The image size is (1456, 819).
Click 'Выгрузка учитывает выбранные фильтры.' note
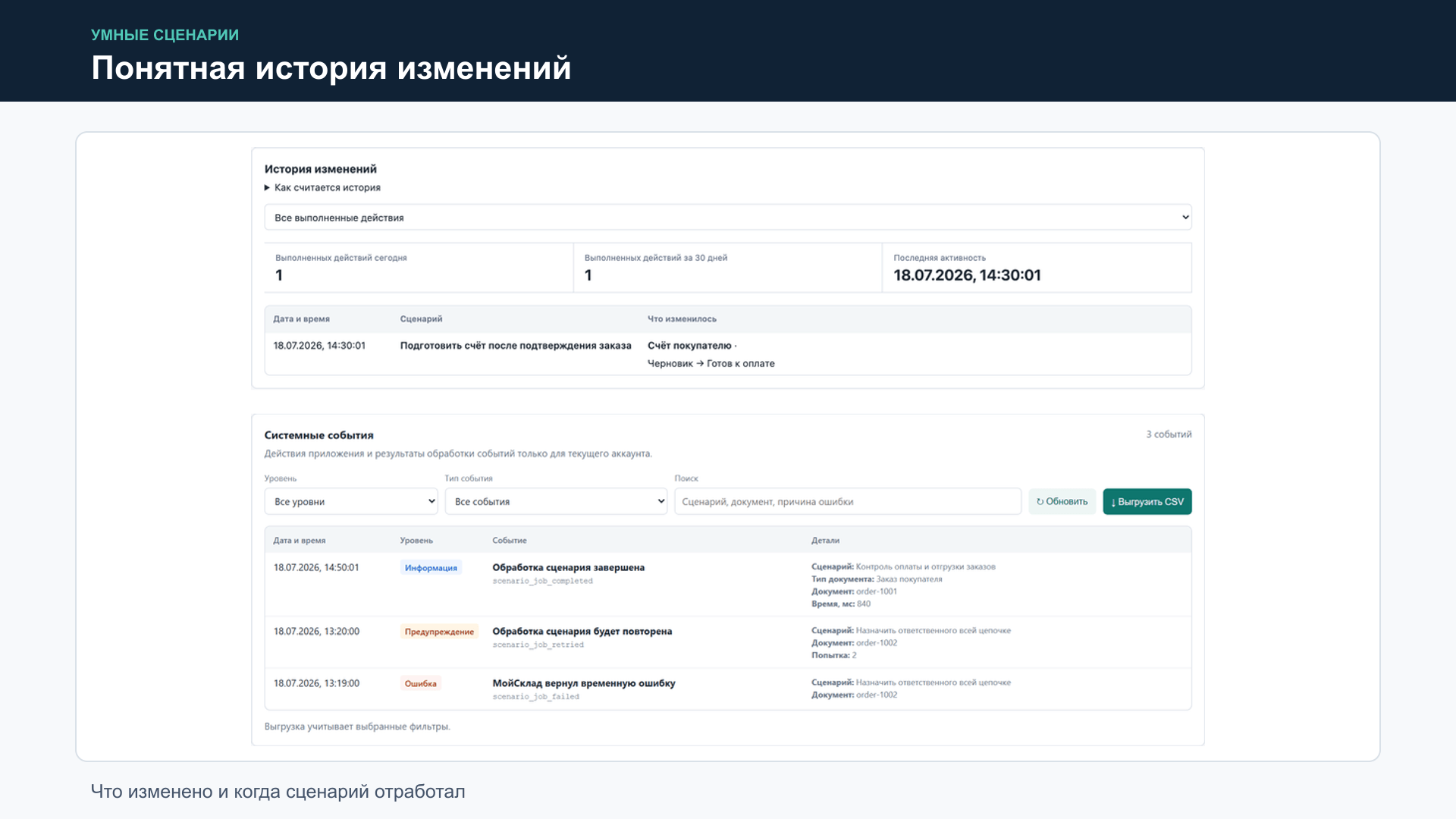357,726
